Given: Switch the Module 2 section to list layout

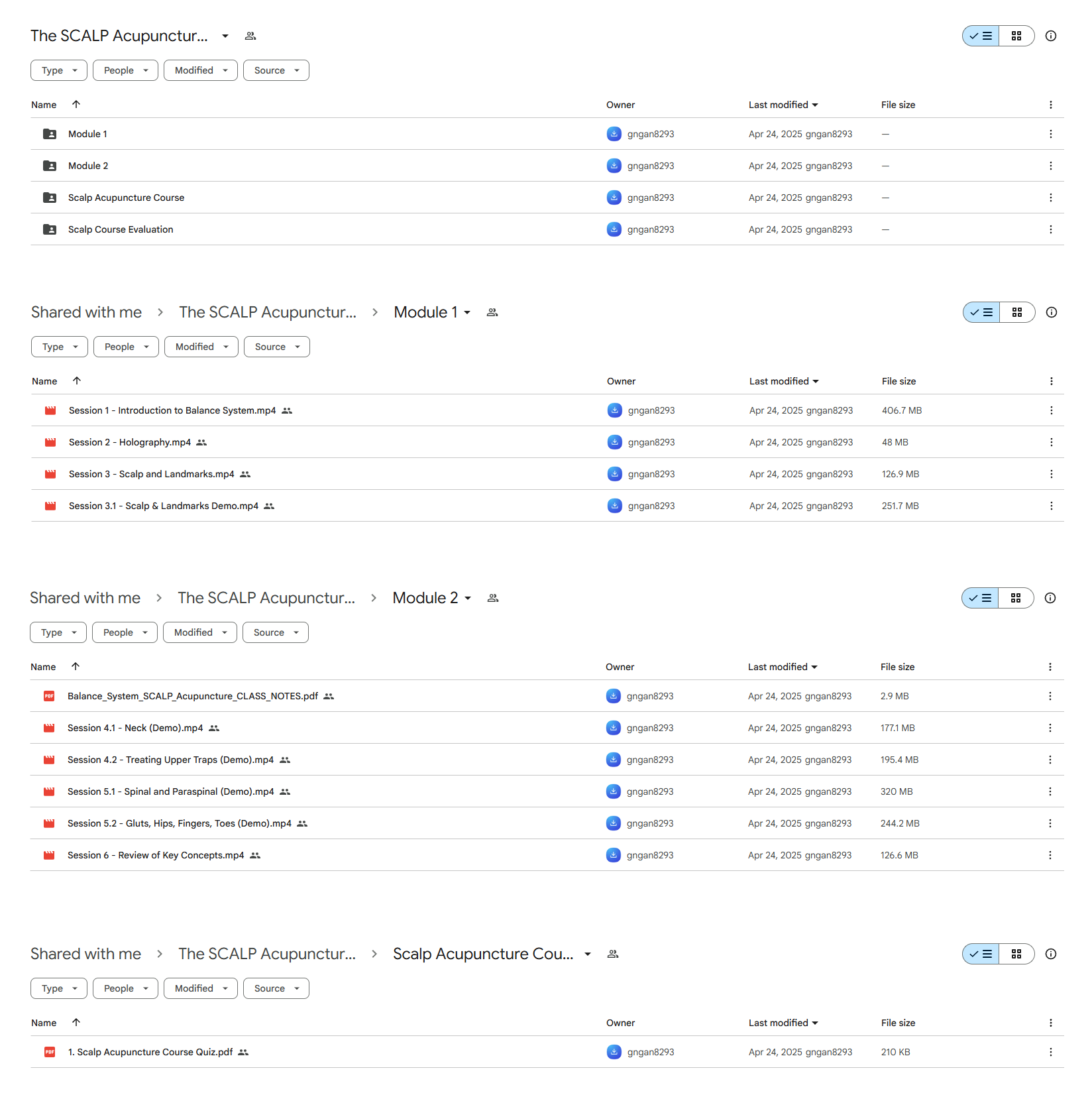Looking at the screenshot, I should (980, 598).
